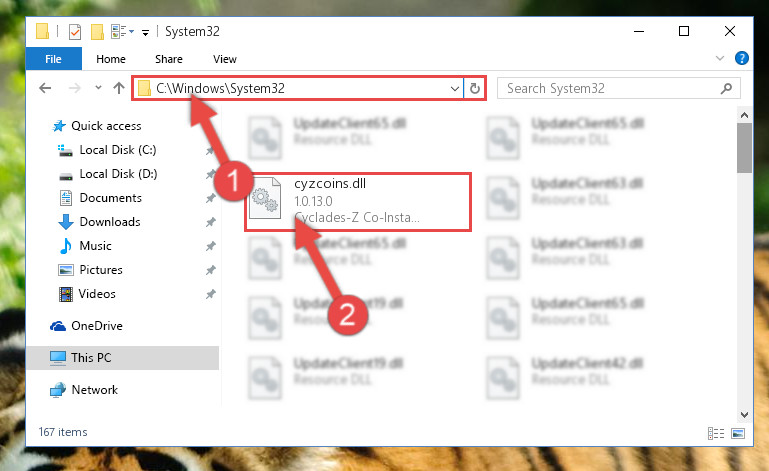This screenshot has width=769, height=471.
Task: Expand the address bar history dropdown
Action: coord(455,89)
